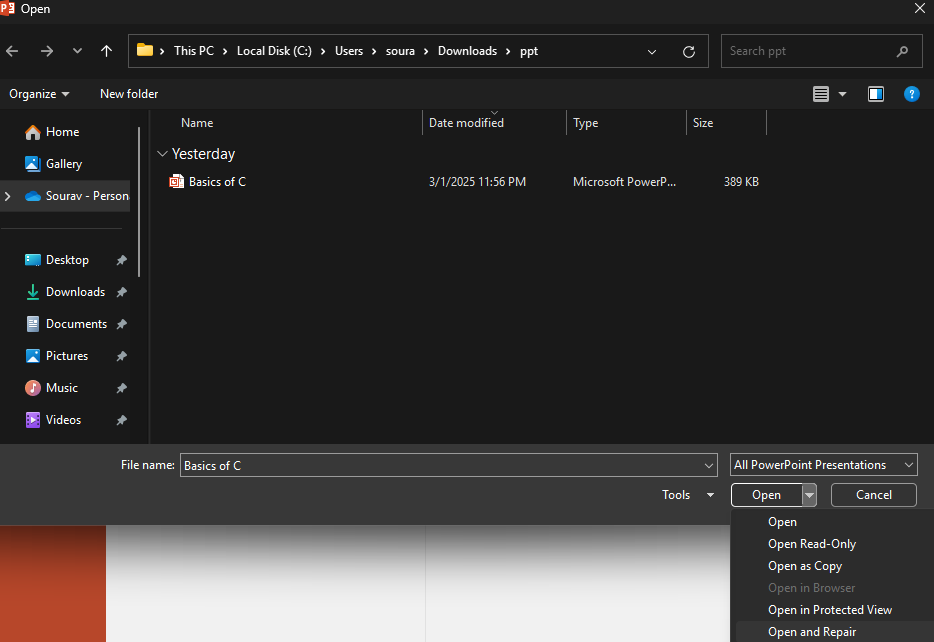Open Pictures quick access folder

tap(67, 356)
